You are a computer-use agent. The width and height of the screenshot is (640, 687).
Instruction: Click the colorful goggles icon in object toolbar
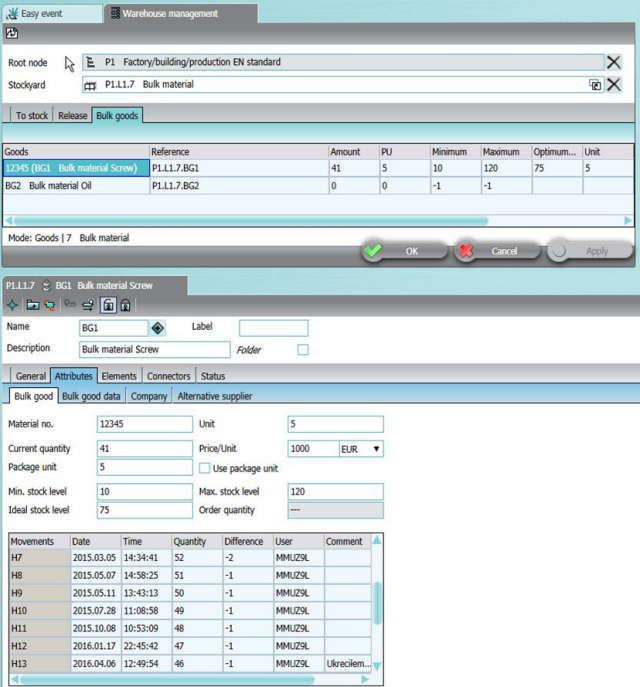[x=50, y=305]
